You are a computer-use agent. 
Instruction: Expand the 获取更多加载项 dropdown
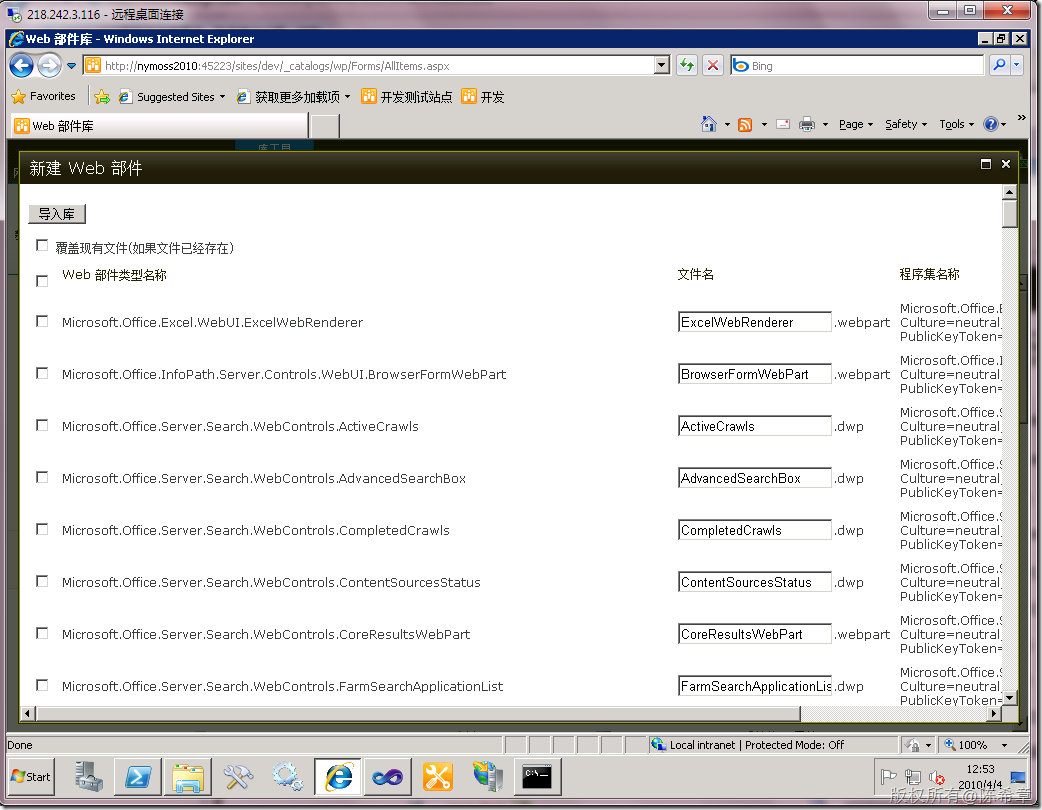pos(348,97)
